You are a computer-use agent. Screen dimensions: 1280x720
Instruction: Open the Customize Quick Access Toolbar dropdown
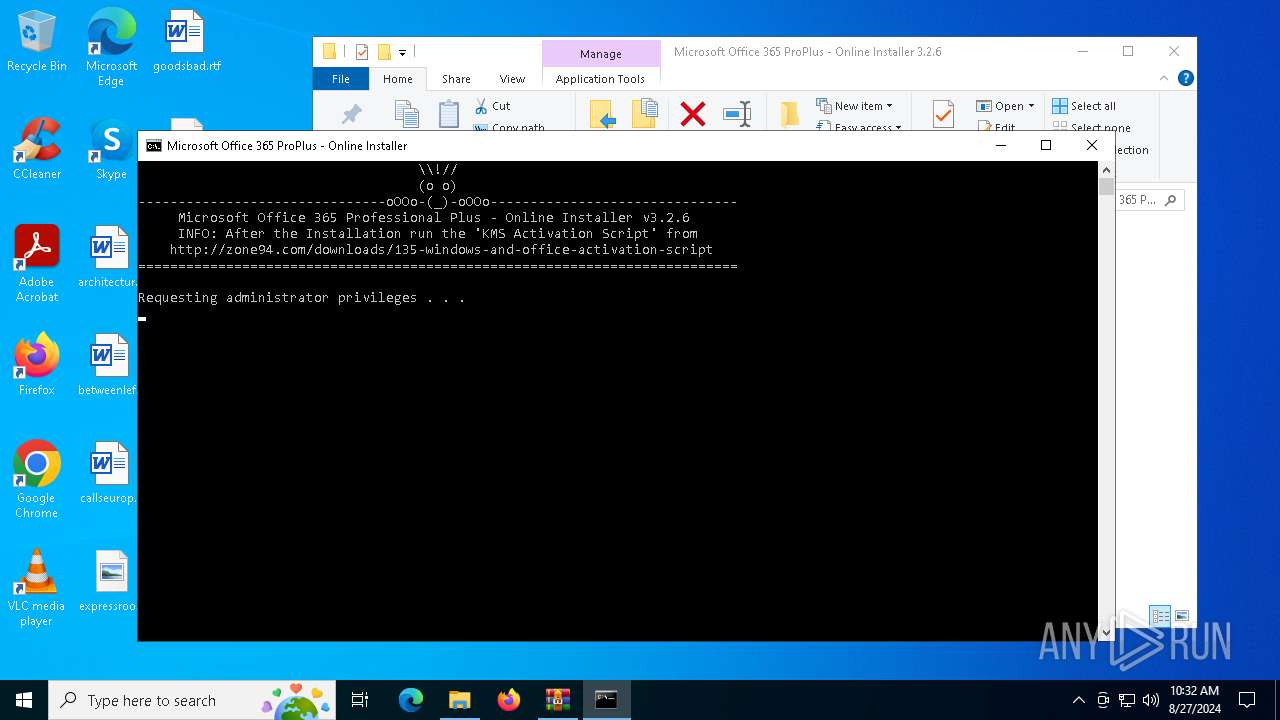402,53
